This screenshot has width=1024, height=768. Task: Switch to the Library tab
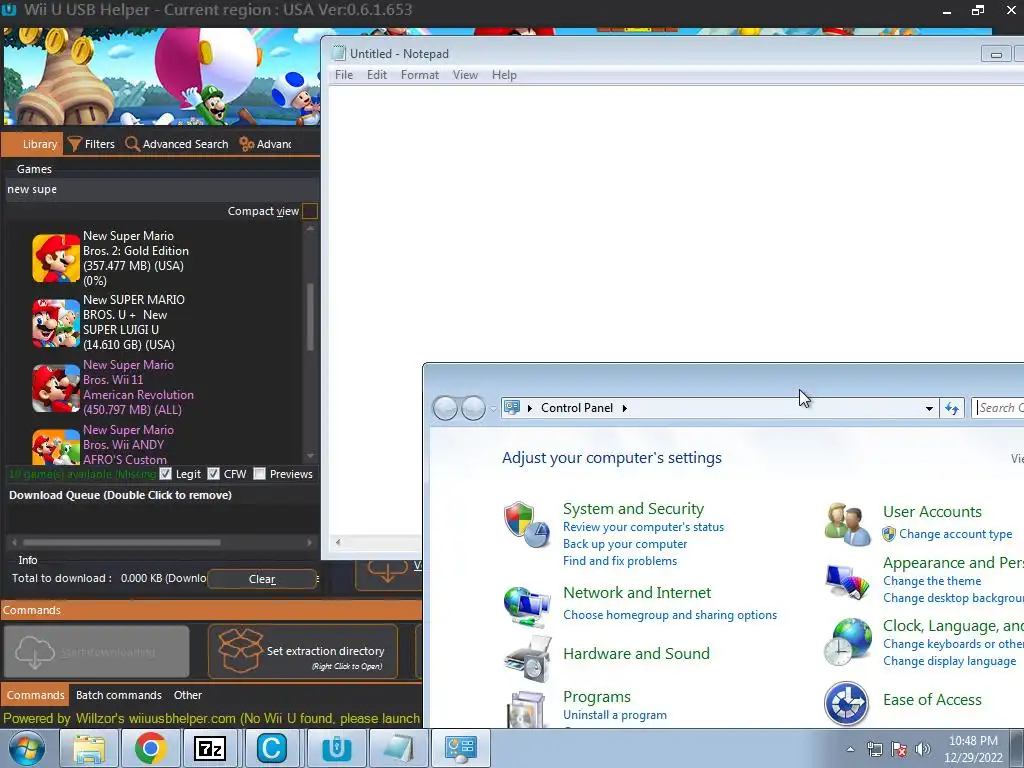[33, 144]
